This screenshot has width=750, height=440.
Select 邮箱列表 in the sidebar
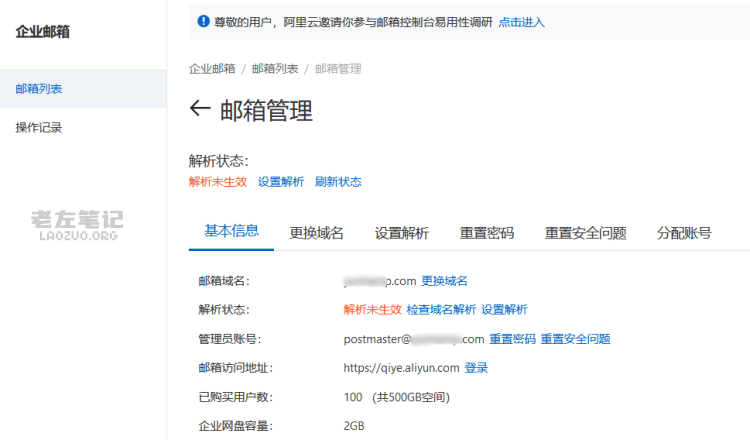point(39,88)
